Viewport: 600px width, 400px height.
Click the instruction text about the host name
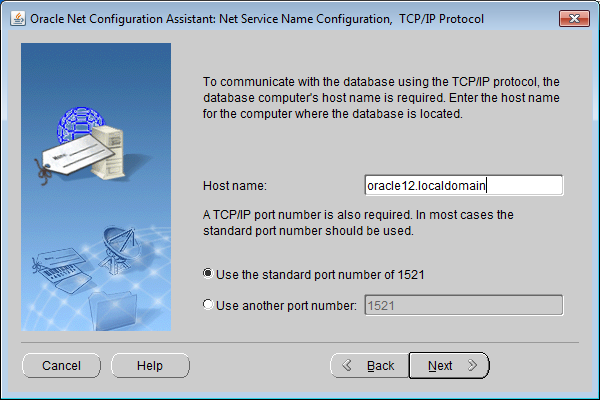[x=381, y=98]
